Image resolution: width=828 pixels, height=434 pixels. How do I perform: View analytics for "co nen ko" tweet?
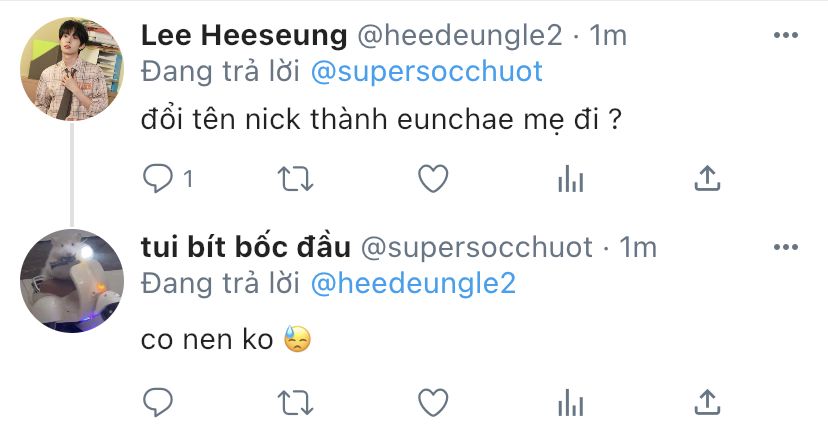(570, 402)
